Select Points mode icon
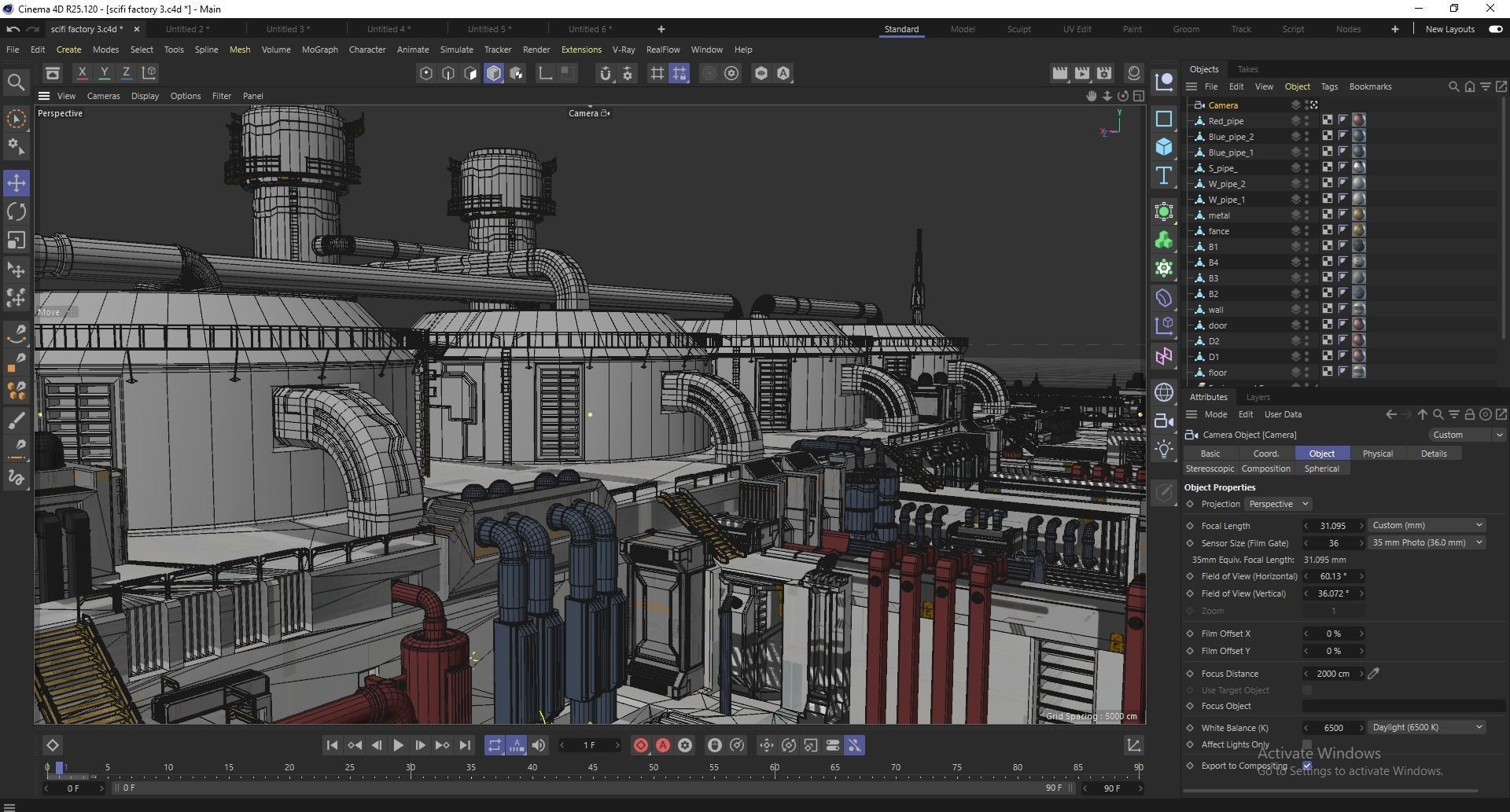The width and height of the screenshot is (1510, 812). coord(426,73)
